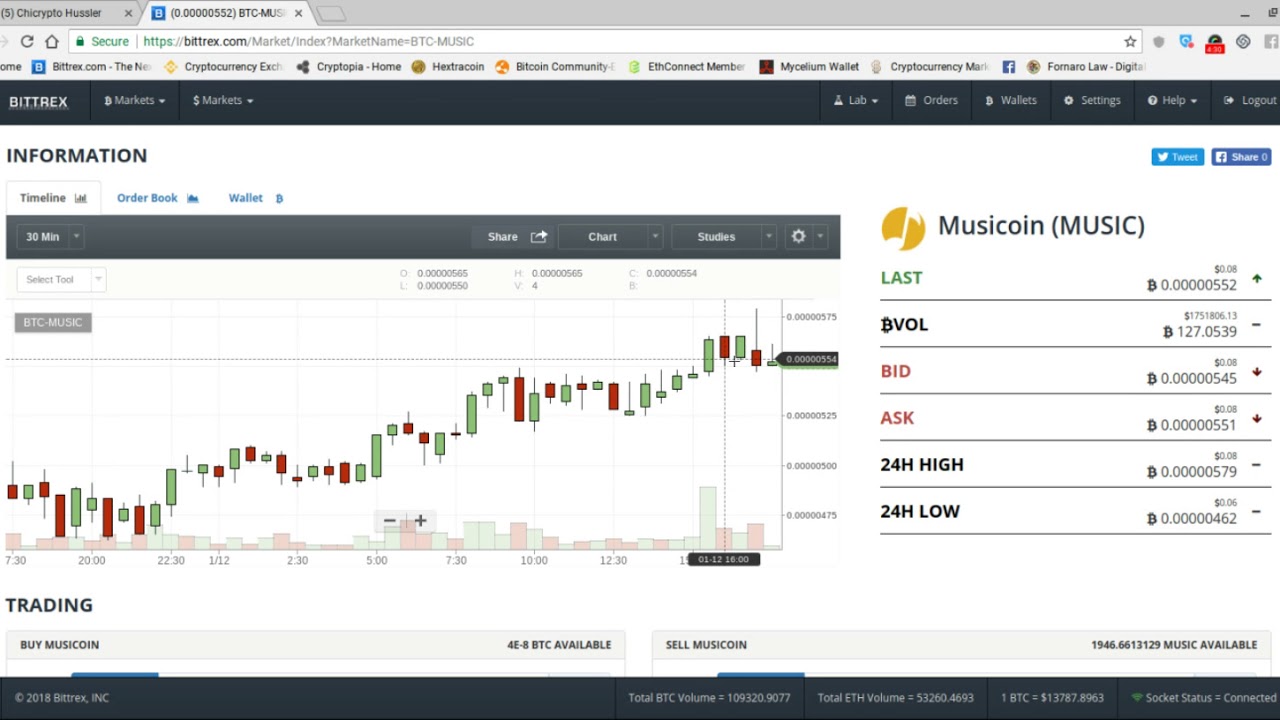Expand the Help menu
Viewport: 1280px width, 720px height.
coord(1172,100)
